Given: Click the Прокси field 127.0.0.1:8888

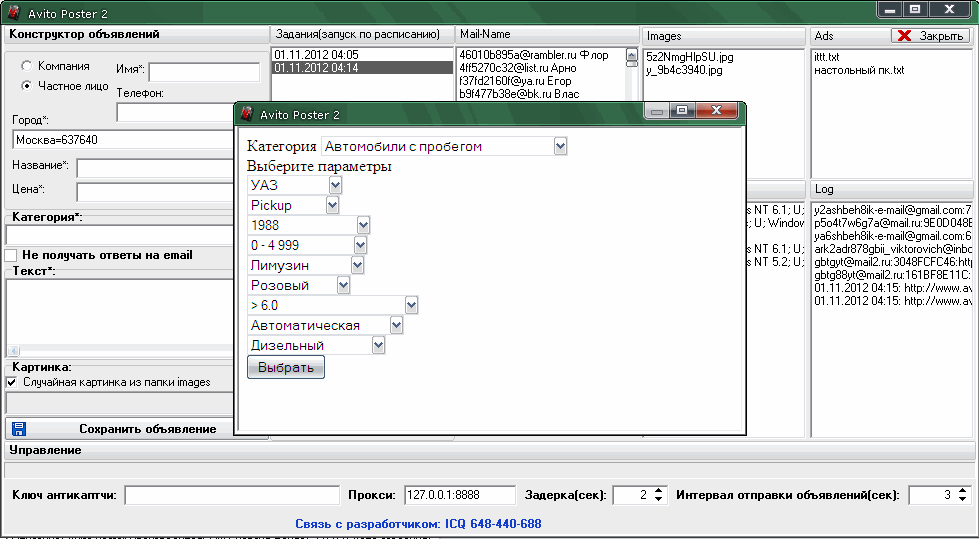Looking at the screenshot, I should 460,495.
